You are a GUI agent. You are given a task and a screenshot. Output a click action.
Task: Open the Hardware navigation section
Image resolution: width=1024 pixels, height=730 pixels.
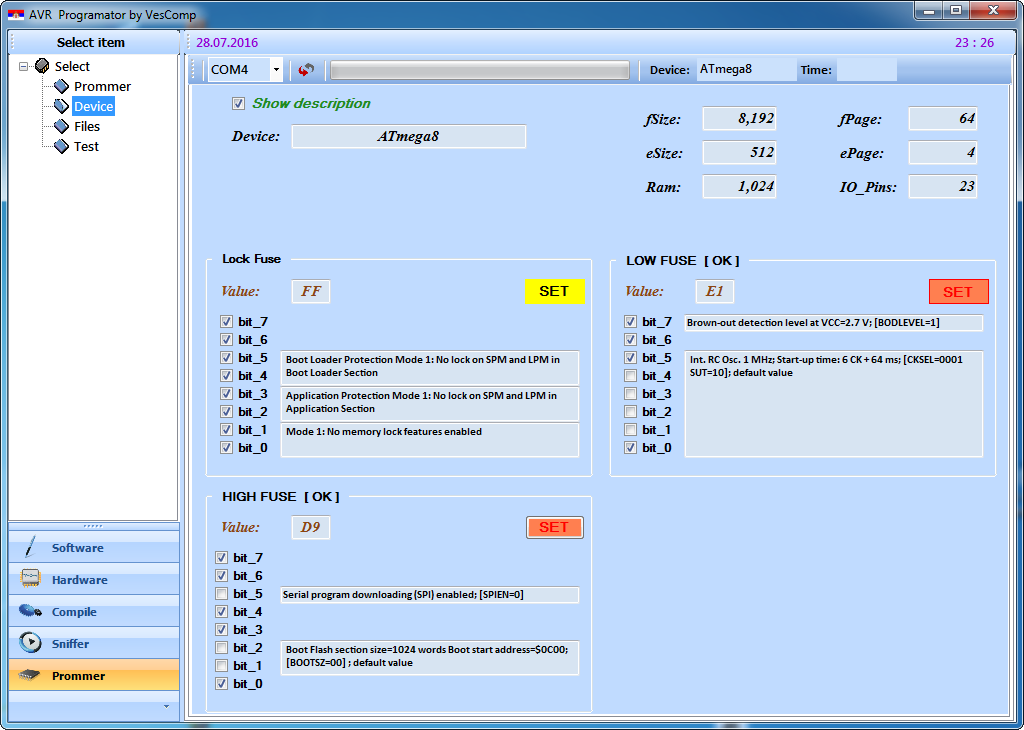pyautogui.click(x=94, y=579)
